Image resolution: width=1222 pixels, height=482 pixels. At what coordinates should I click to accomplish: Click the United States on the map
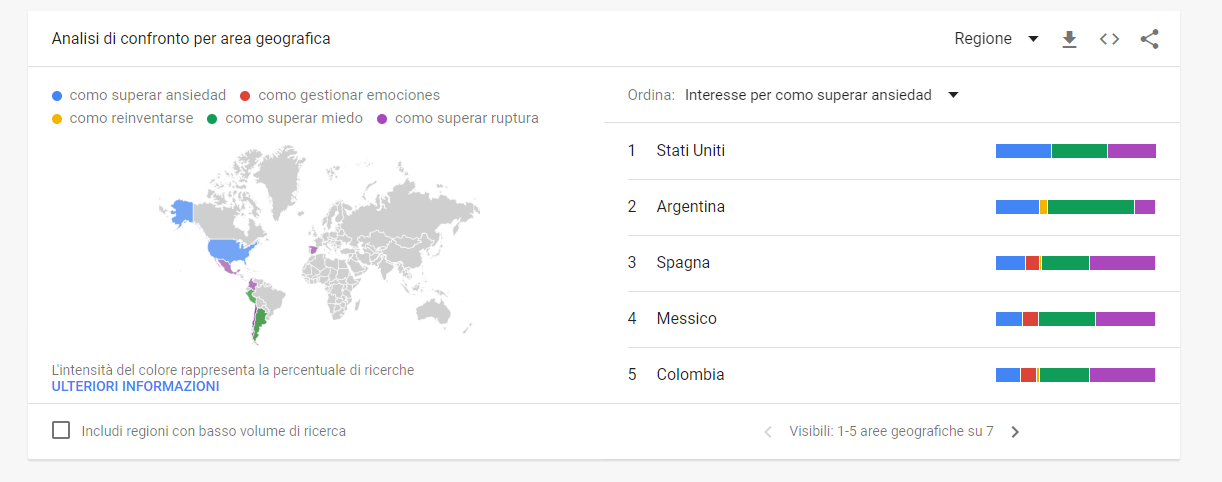point(229,250)
